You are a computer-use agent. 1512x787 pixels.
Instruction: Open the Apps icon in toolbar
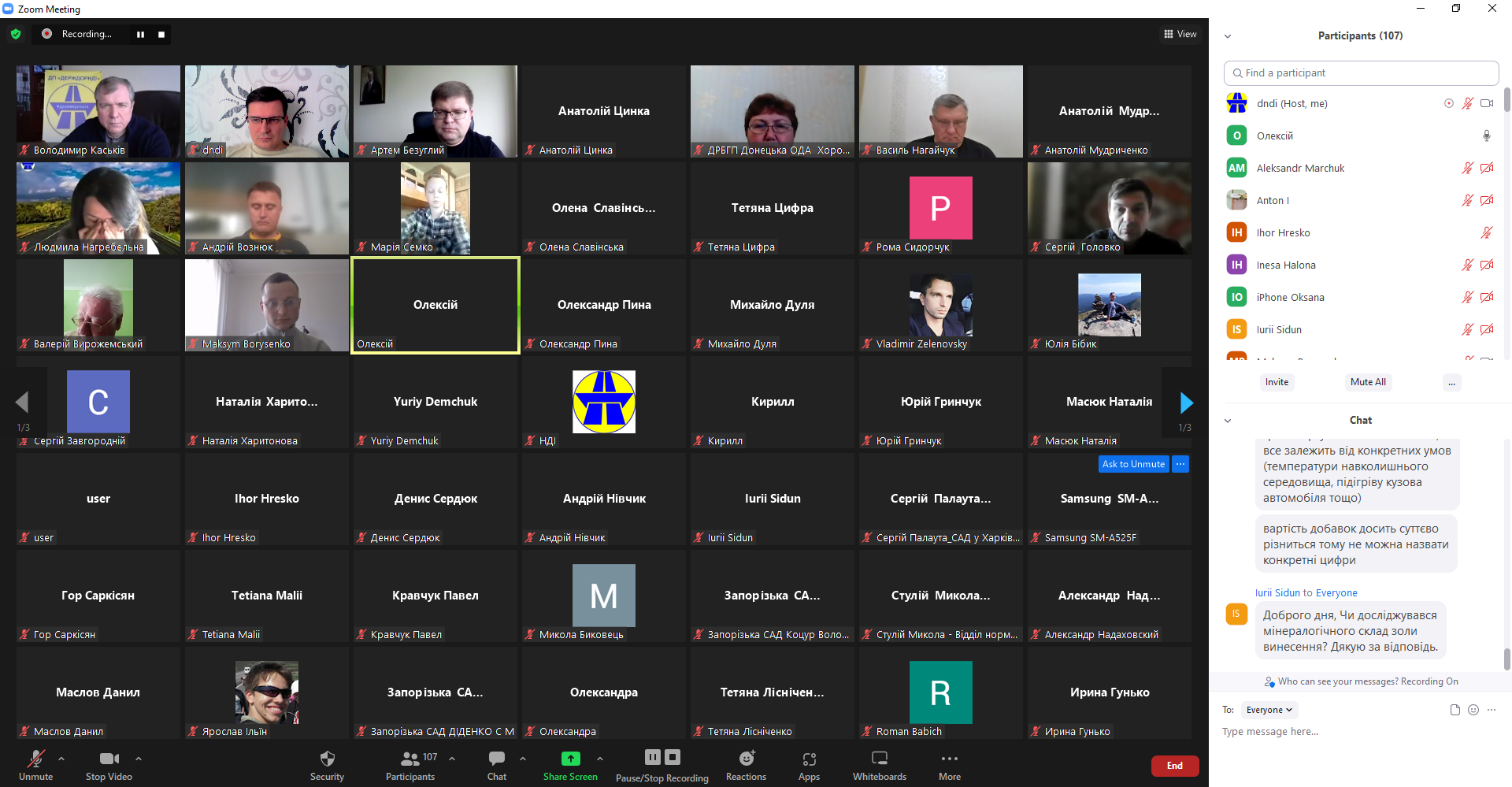[x=809, y=759]
